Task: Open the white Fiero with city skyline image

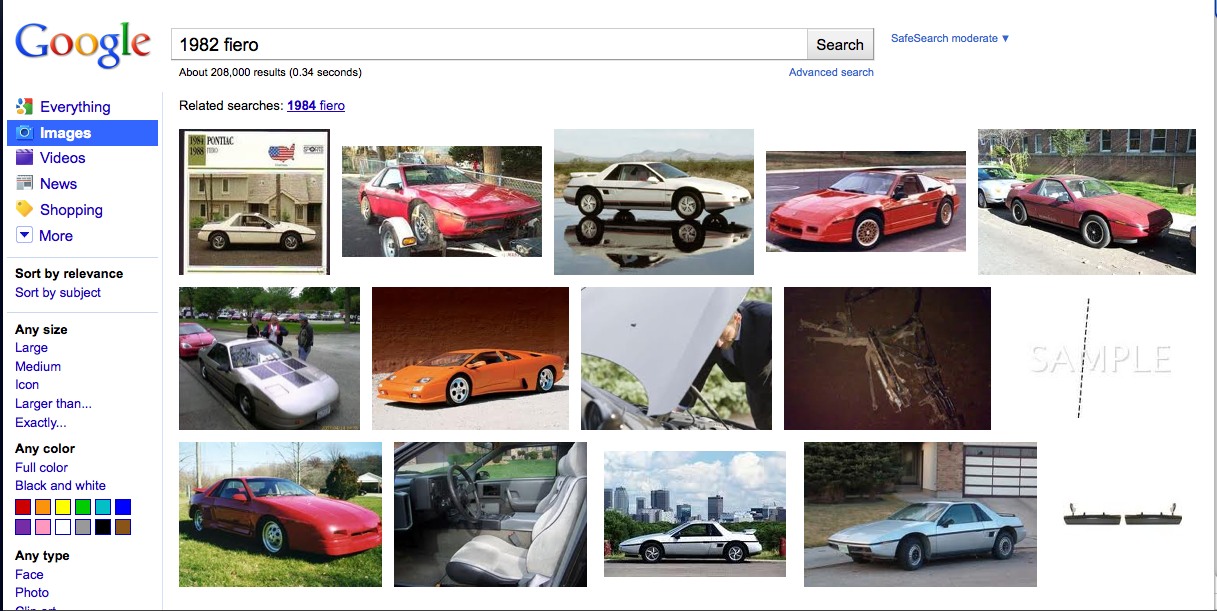Action: tap(695, 514)
